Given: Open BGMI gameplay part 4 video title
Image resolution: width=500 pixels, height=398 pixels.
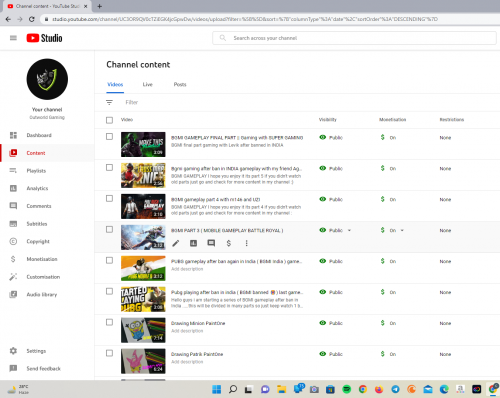Looking at the screenshot, I should point(215,200).
